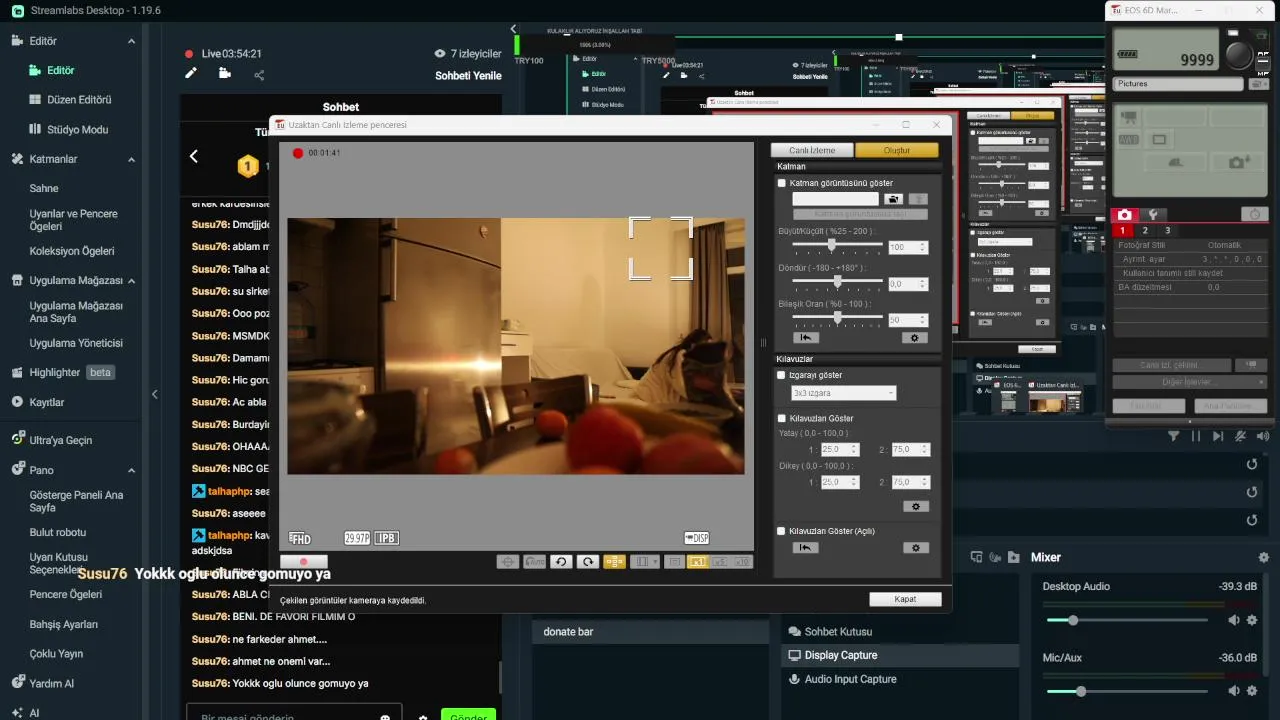Viewport: 1280px width, 720px height.
Task: Open the red camera shooting tab in EOS window
Action: pyautogui.click(x=1125, y=214)
